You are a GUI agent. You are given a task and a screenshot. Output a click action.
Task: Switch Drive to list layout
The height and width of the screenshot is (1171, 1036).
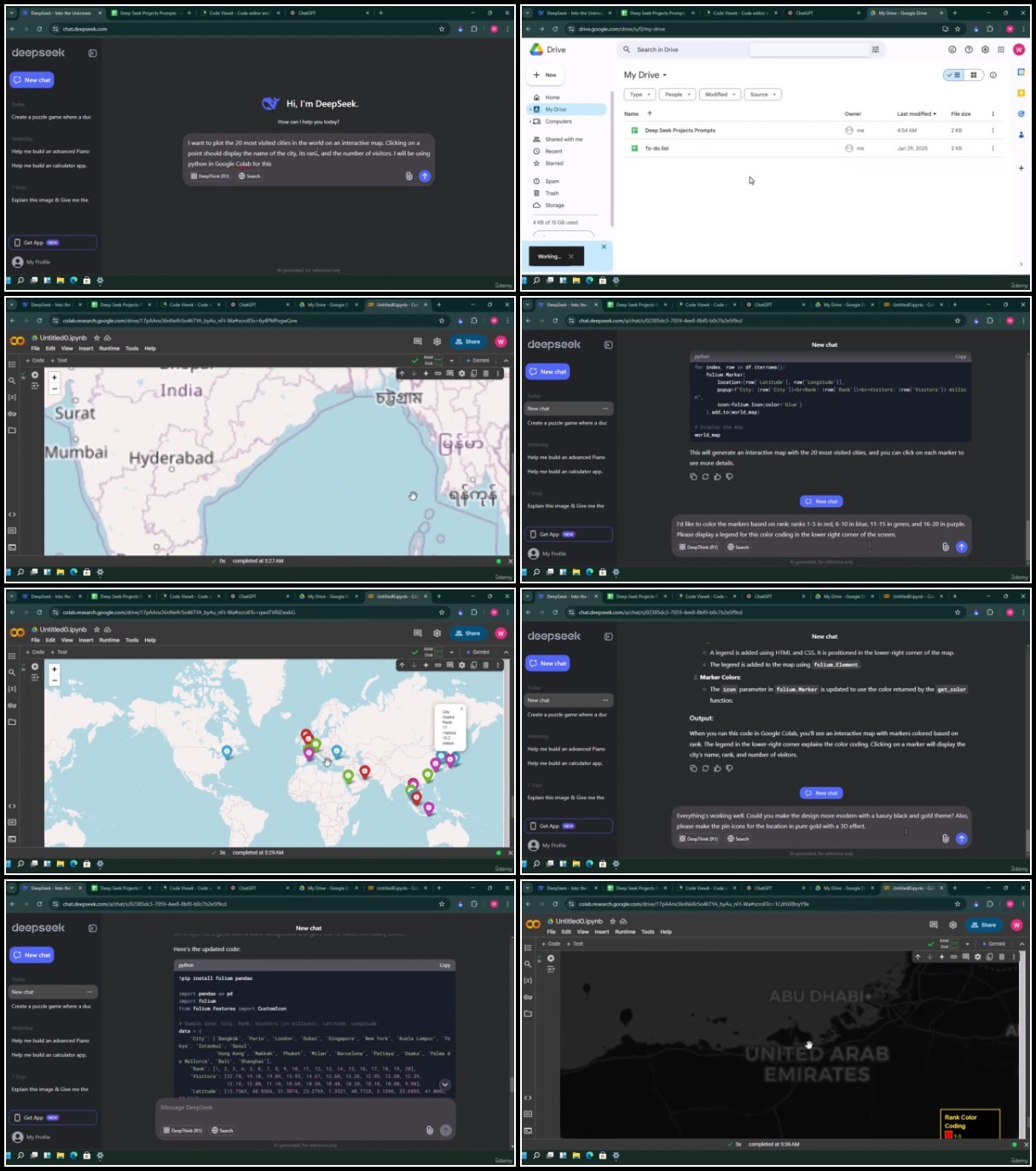[x=953, y=75]
